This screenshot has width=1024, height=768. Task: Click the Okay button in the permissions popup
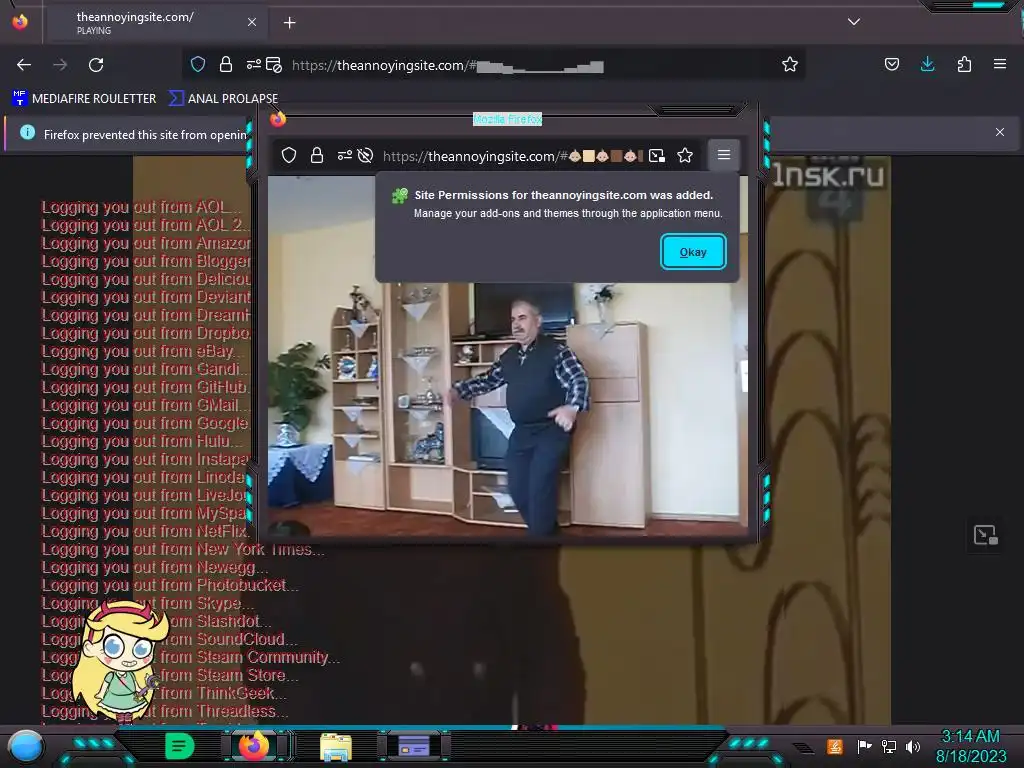click(693, 252)
